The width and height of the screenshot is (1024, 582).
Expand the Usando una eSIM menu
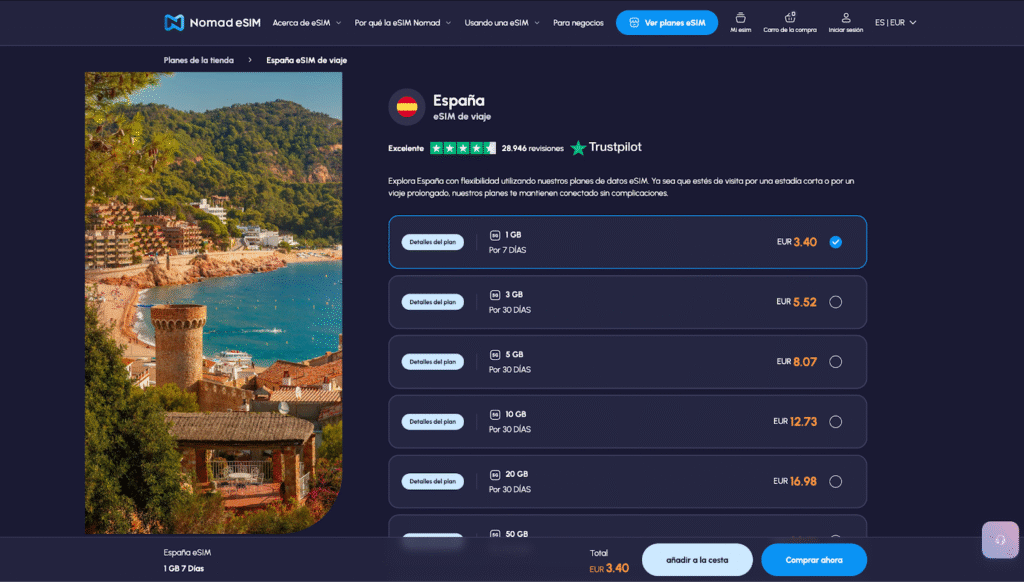(x=502, y=22)
